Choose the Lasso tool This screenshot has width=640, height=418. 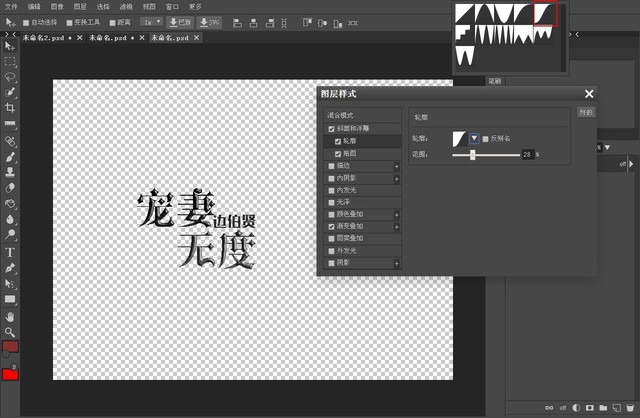click(x=10, y=76)
